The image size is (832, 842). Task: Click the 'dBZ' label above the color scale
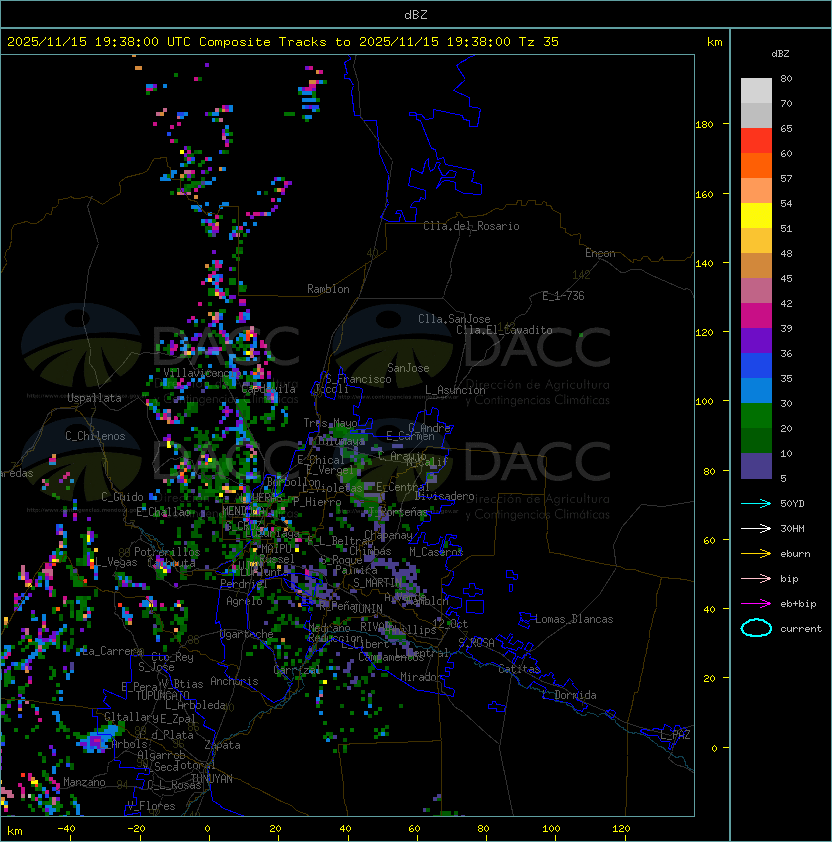pos(780,54)
